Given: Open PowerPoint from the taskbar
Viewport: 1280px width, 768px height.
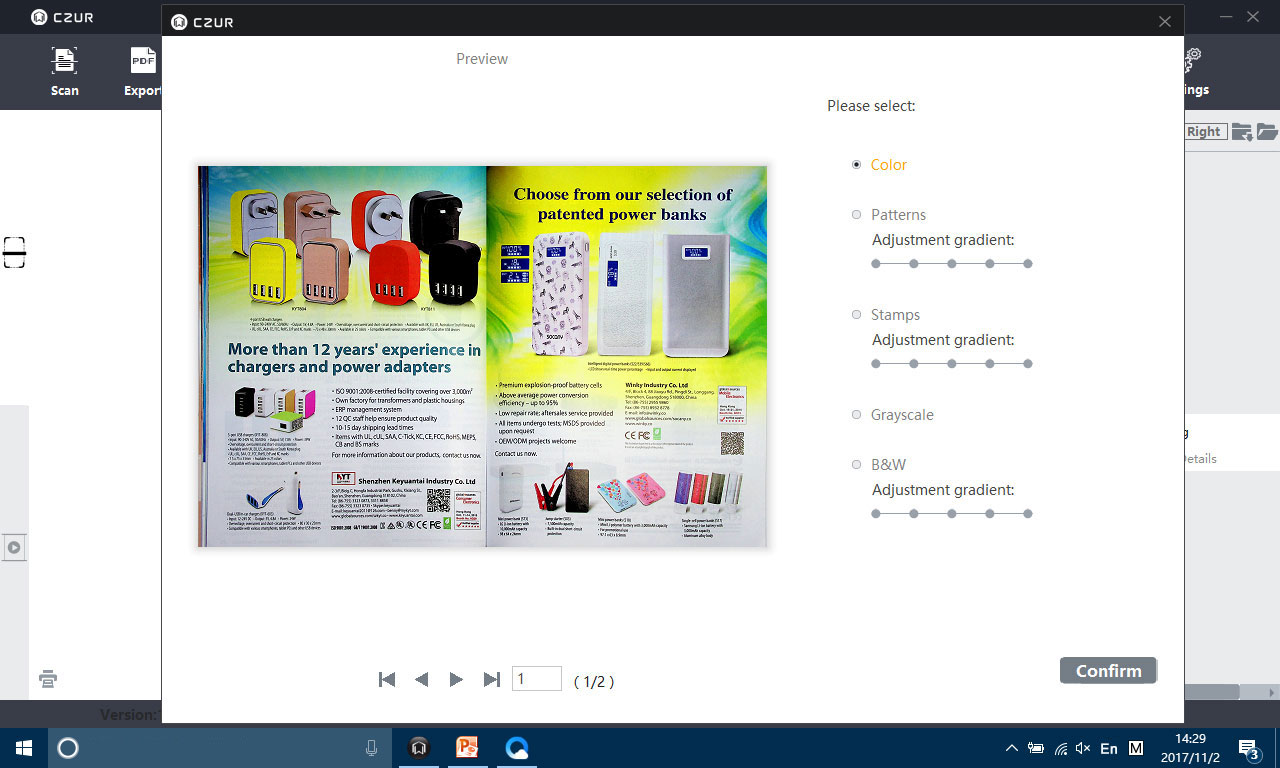Looking at the screenshot, I should click(467, 748).
